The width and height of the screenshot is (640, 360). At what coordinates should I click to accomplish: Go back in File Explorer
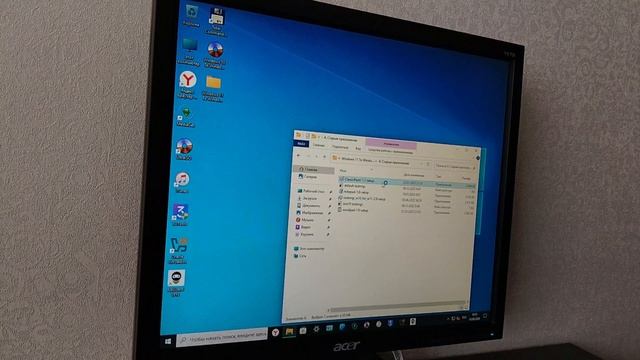tap(299, 156)
